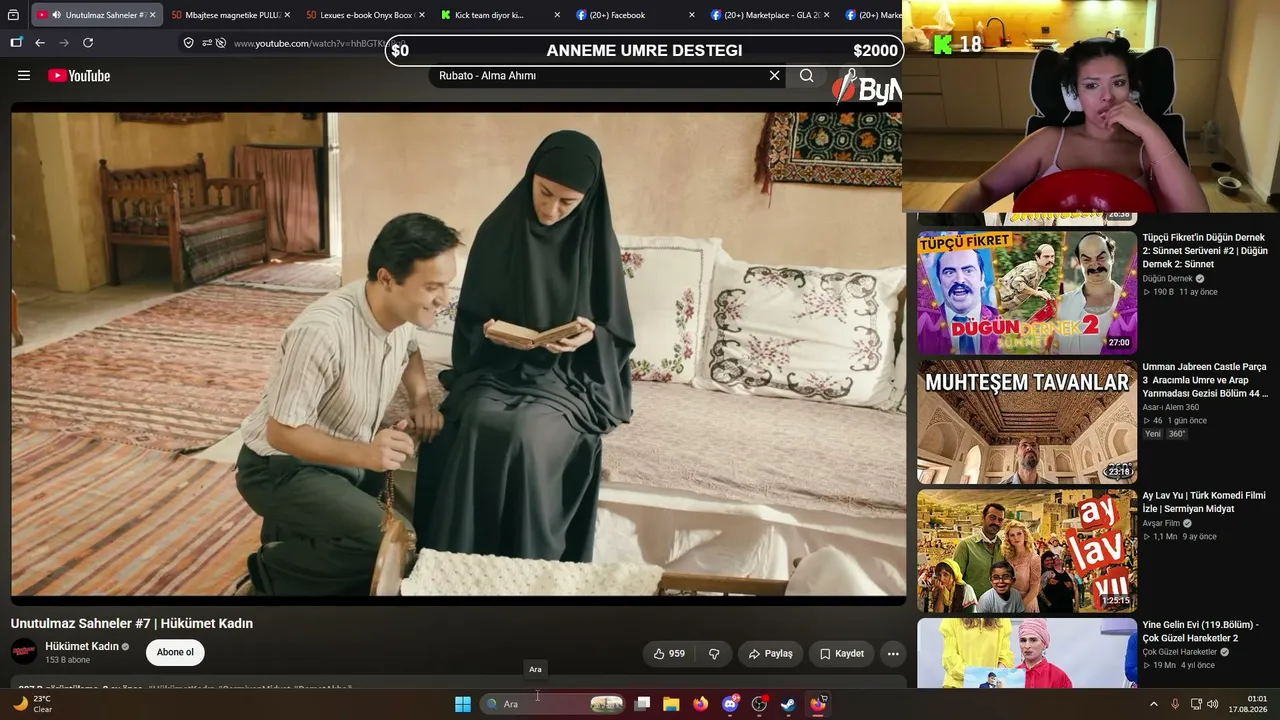Open the Muhteşem Tavanlar video thumbnail
The image size is (1280, 720).
1027,422
